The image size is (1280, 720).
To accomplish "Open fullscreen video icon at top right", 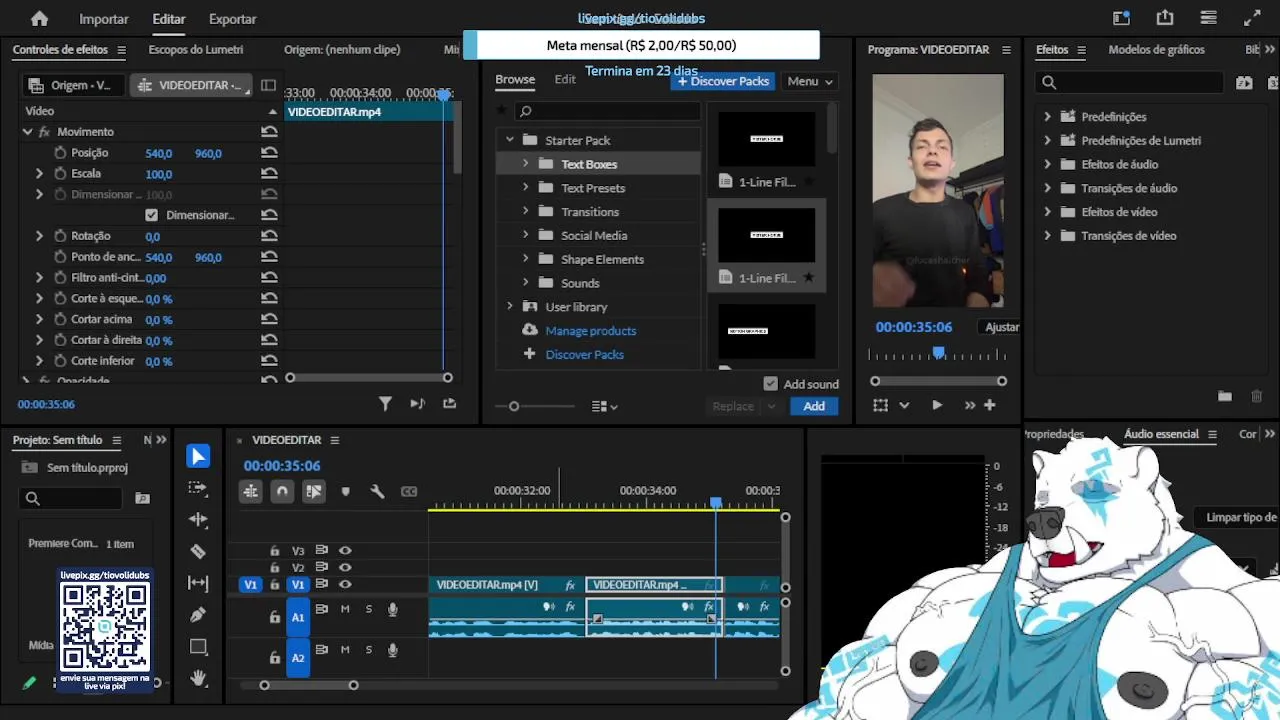I will click(x=1252, y=18).
